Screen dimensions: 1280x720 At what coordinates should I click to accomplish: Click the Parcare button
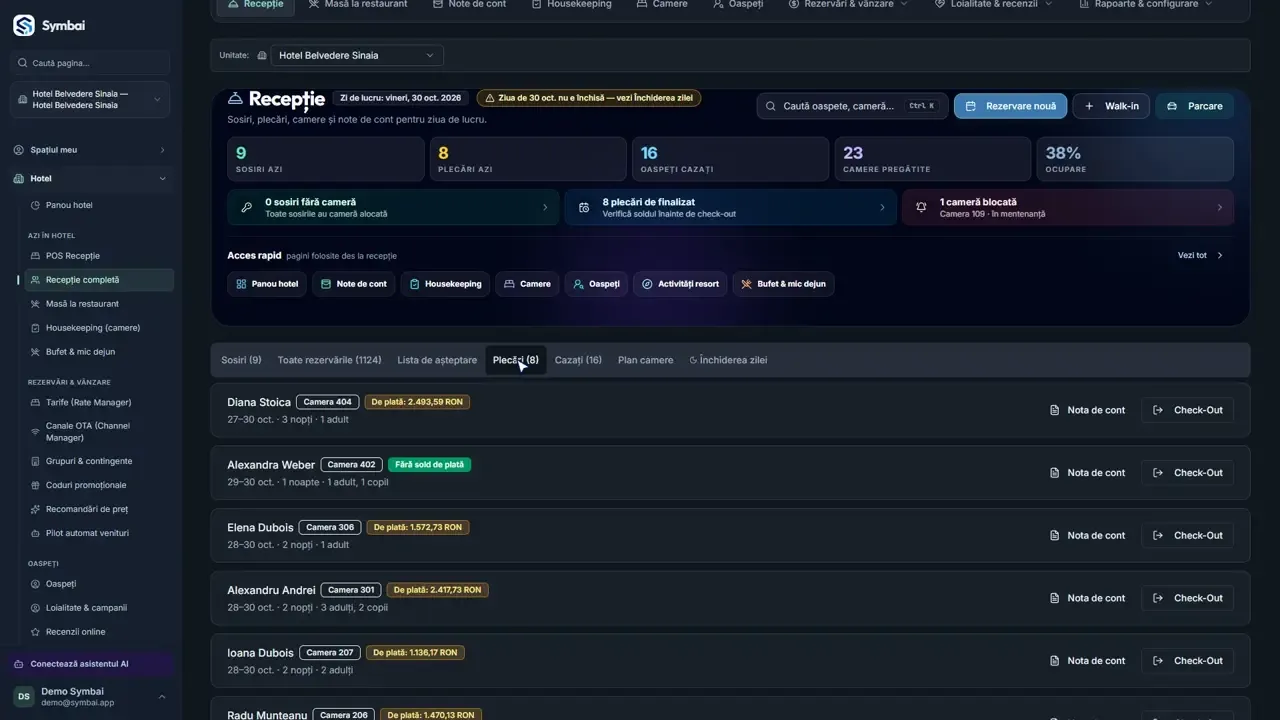[x=1195, y=106]
